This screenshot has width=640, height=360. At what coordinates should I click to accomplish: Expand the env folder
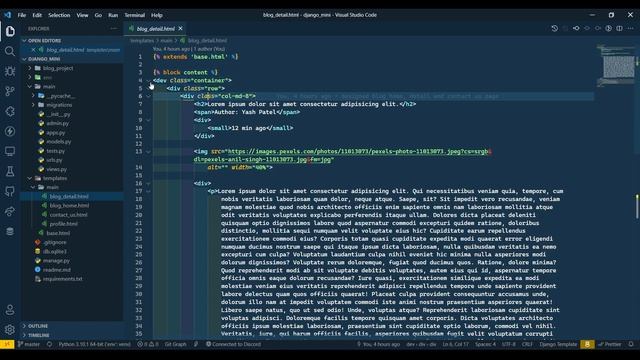point(72,78)
